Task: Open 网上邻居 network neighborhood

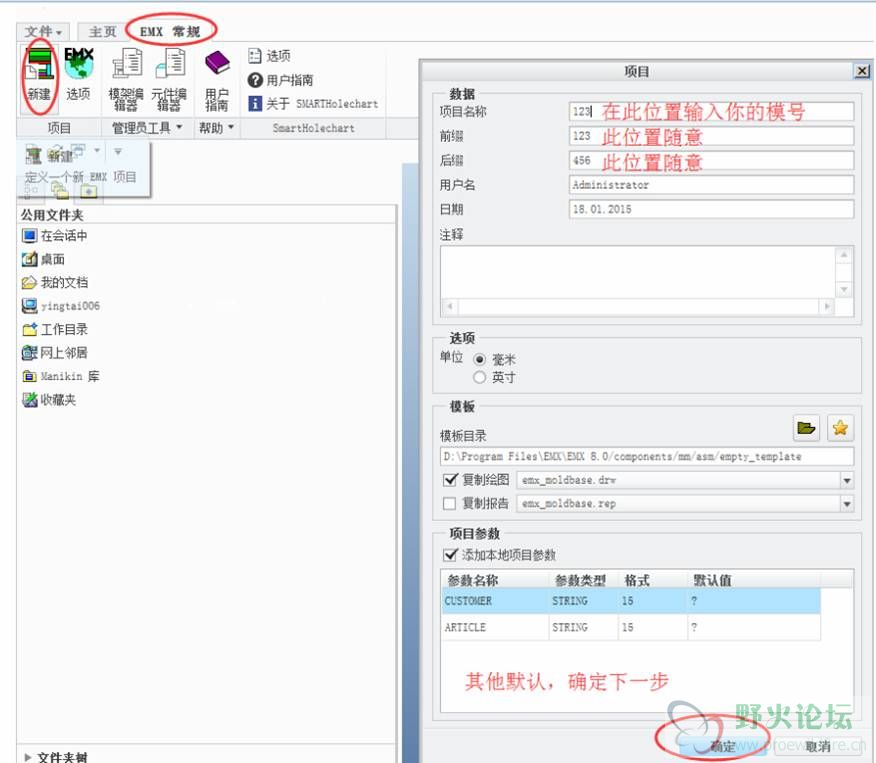Action: (55, 353)
